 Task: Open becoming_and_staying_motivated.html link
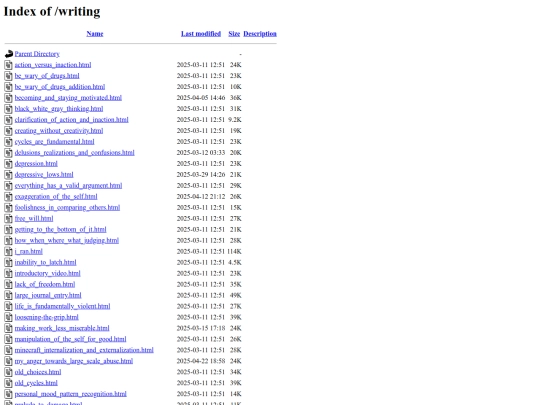[x=68, y=98]
